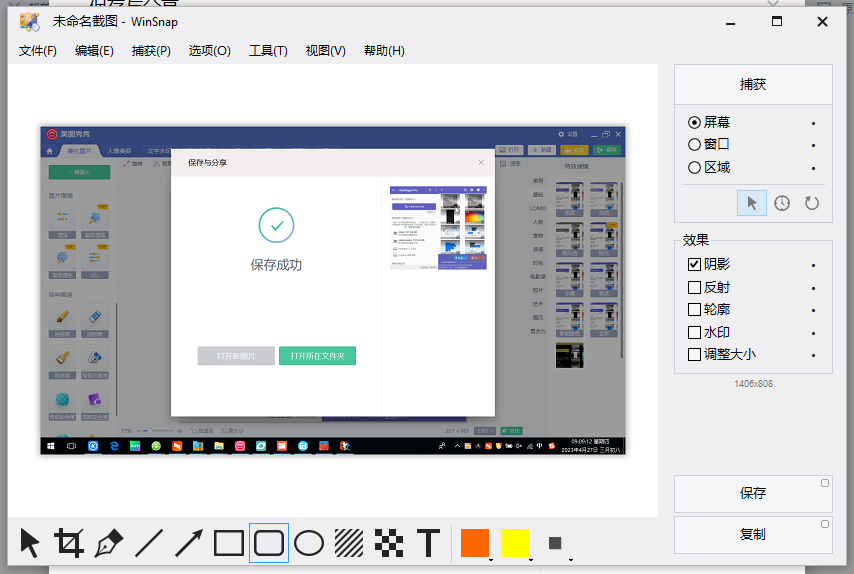Click the orange color swatch
854x574 pixels.
point(475,543)
